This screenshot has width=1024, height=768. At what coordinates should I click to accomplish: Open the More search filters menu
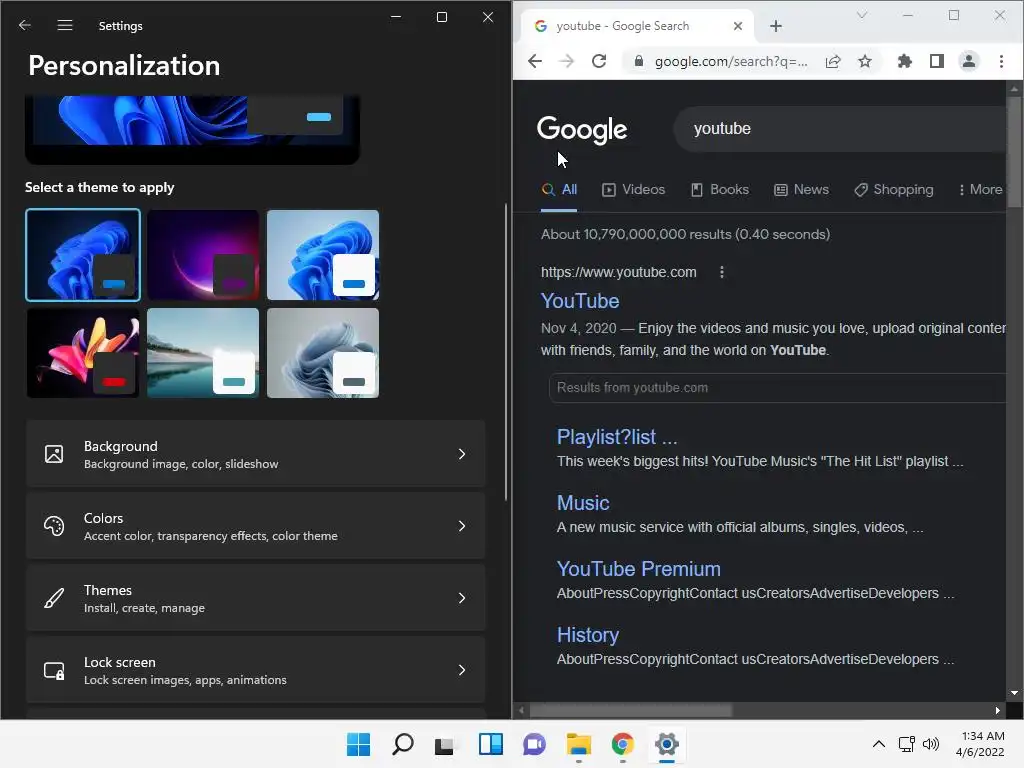pyautogui.click(x=980, y=189)
